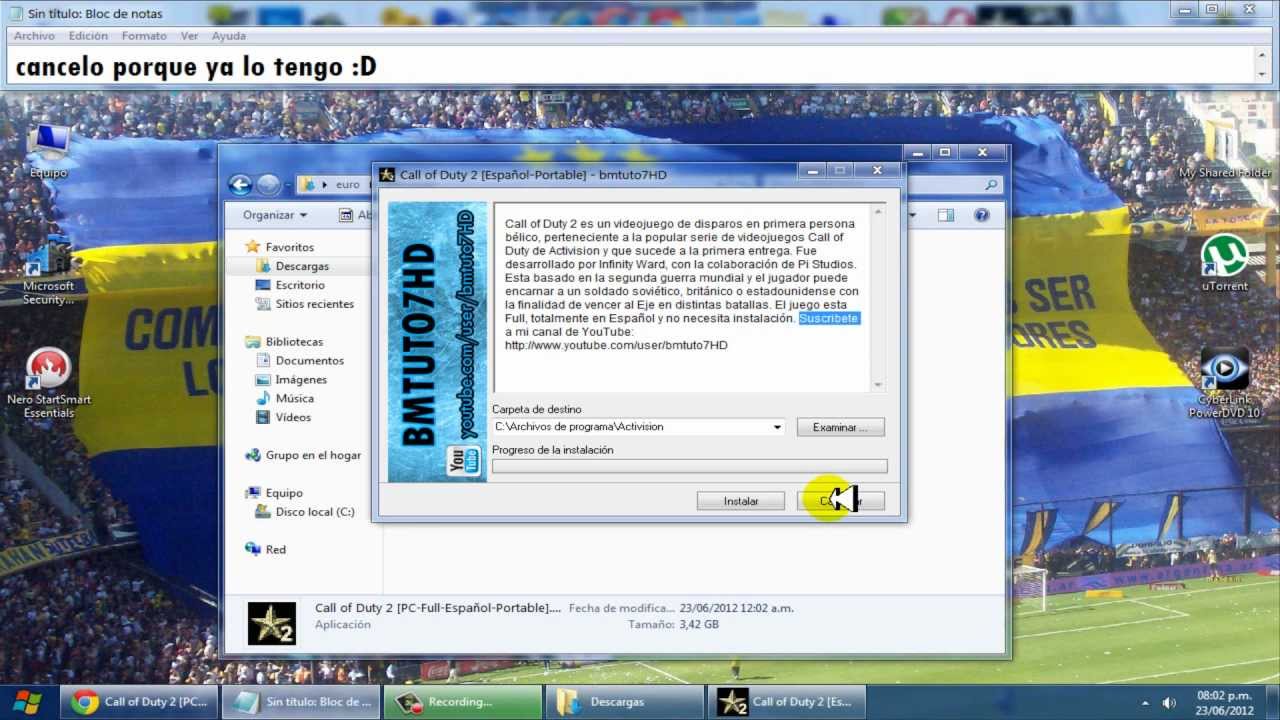Click the Notepad text area line
The image size is (1280, 720).
[632, 67]
